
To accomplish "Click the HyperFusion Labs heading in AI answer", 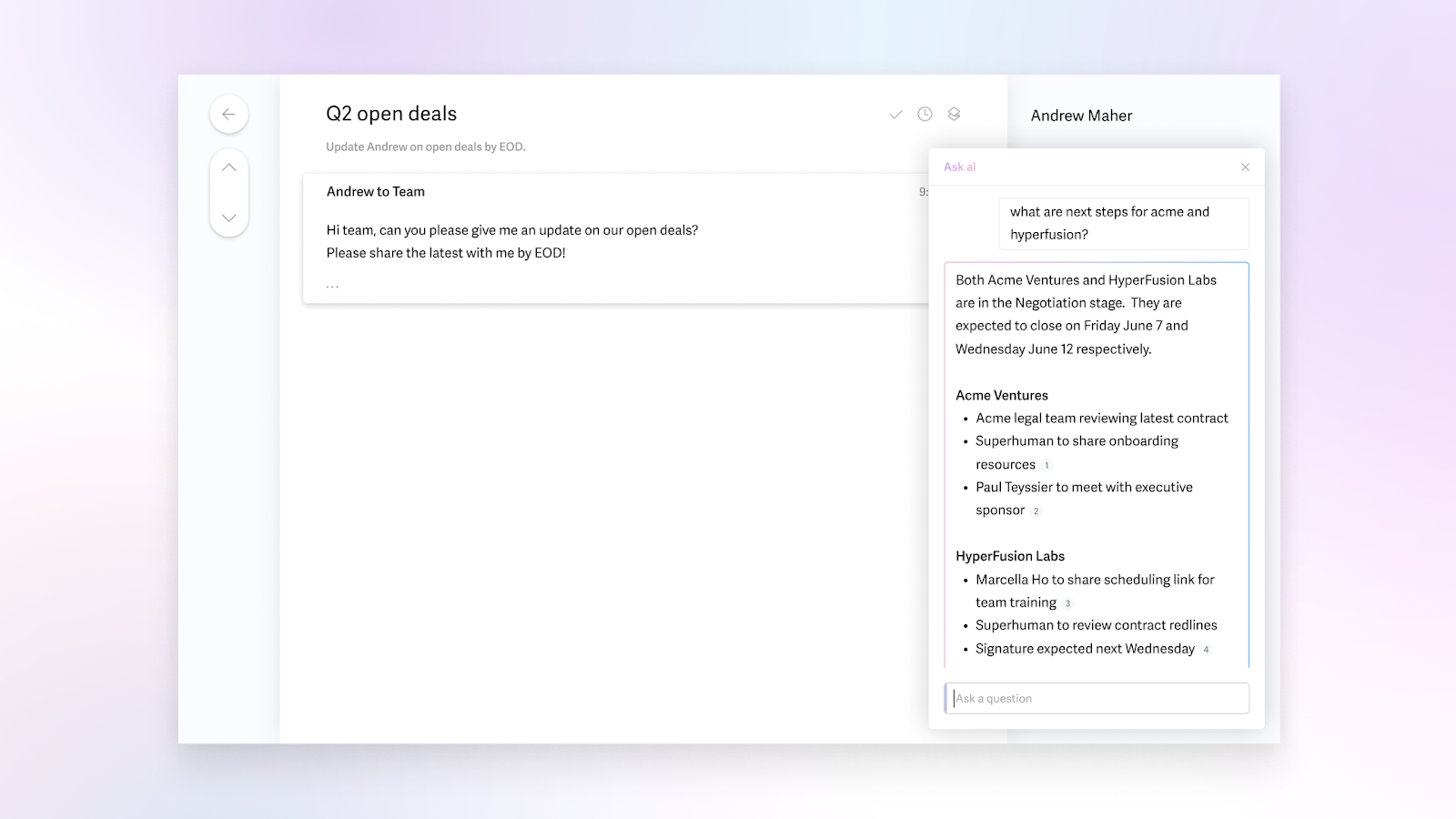I will click(1010, 556).
